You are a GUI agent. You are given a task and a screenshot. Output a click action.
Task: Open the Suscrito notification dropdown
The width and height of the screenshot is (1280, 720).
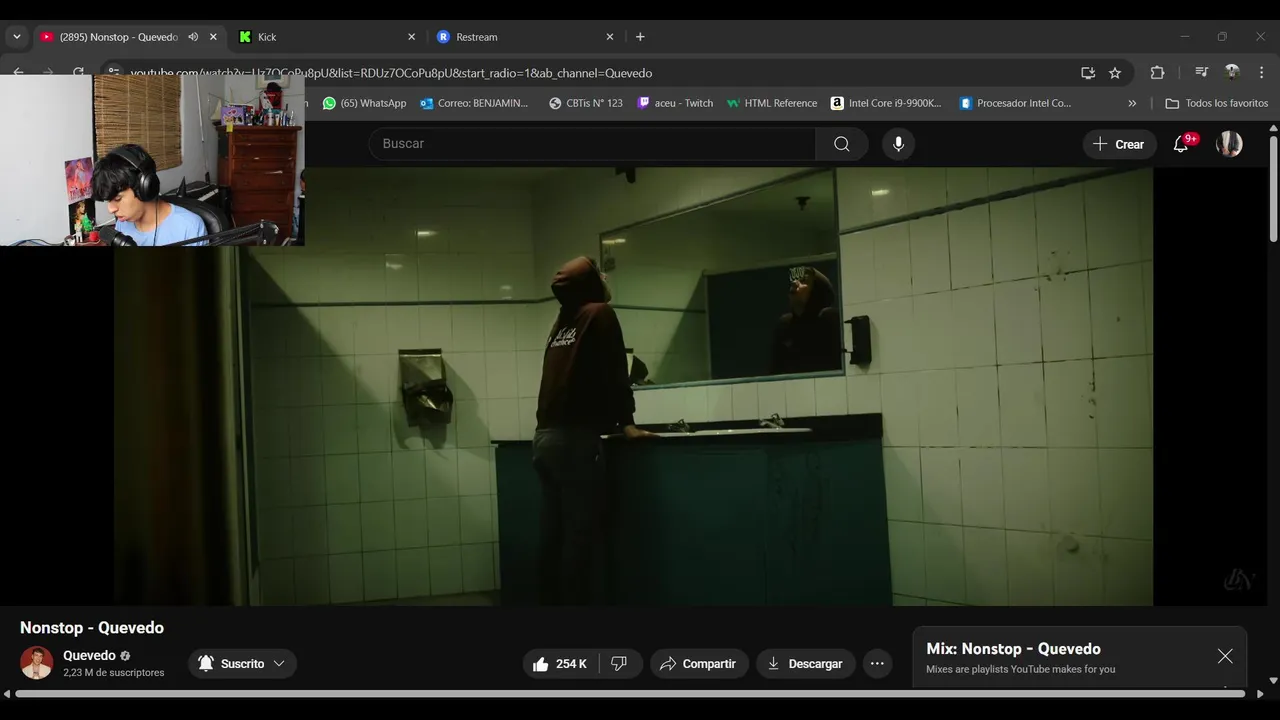[x=242, y=663]
